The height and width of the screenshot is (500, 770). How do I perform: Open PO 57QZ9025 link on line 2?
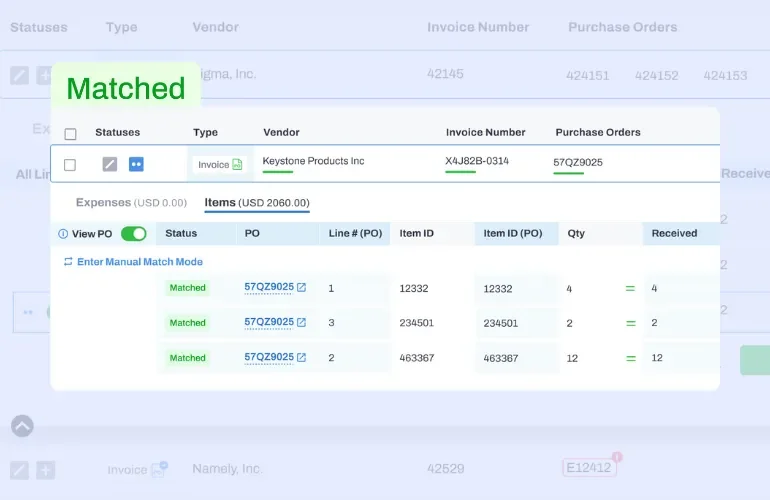(269, 357)
